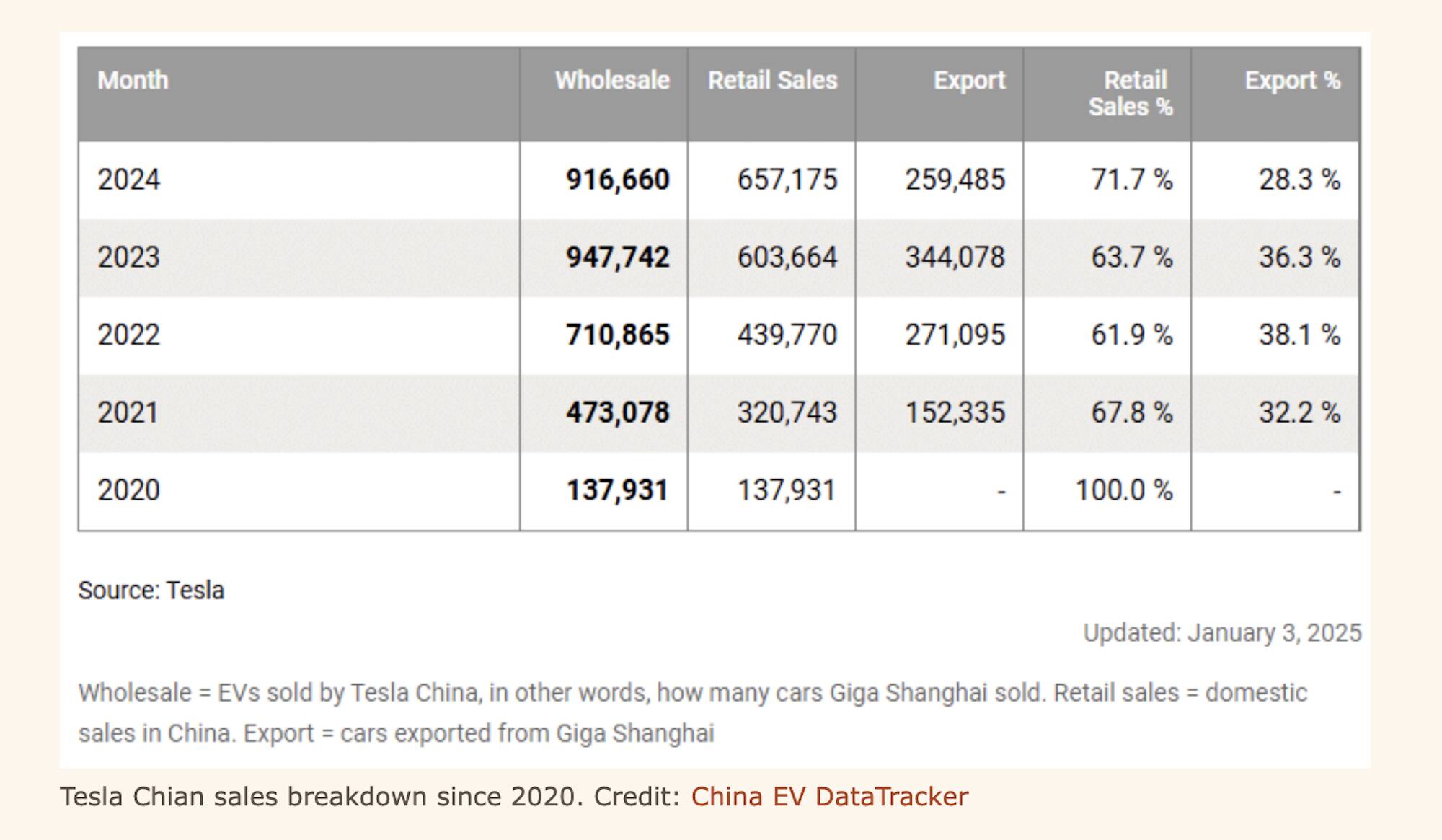Select the 2022 row label
The height and width of the screenshot is (840, 1442).
(x=129, y=335)
